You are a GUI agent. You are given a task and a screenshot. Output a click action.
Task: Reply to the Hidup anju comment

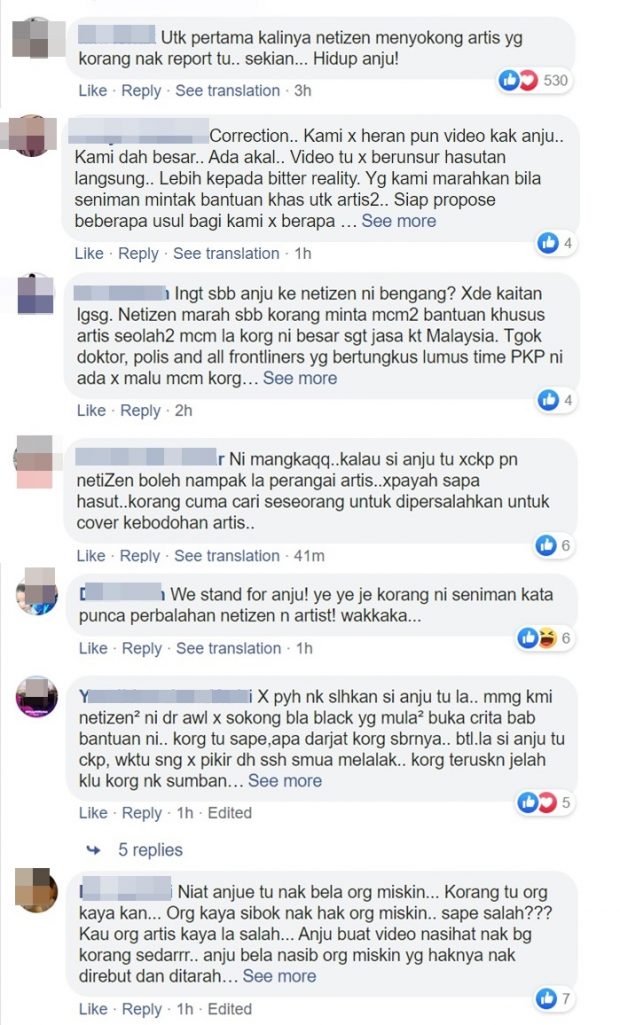(141, 91)
